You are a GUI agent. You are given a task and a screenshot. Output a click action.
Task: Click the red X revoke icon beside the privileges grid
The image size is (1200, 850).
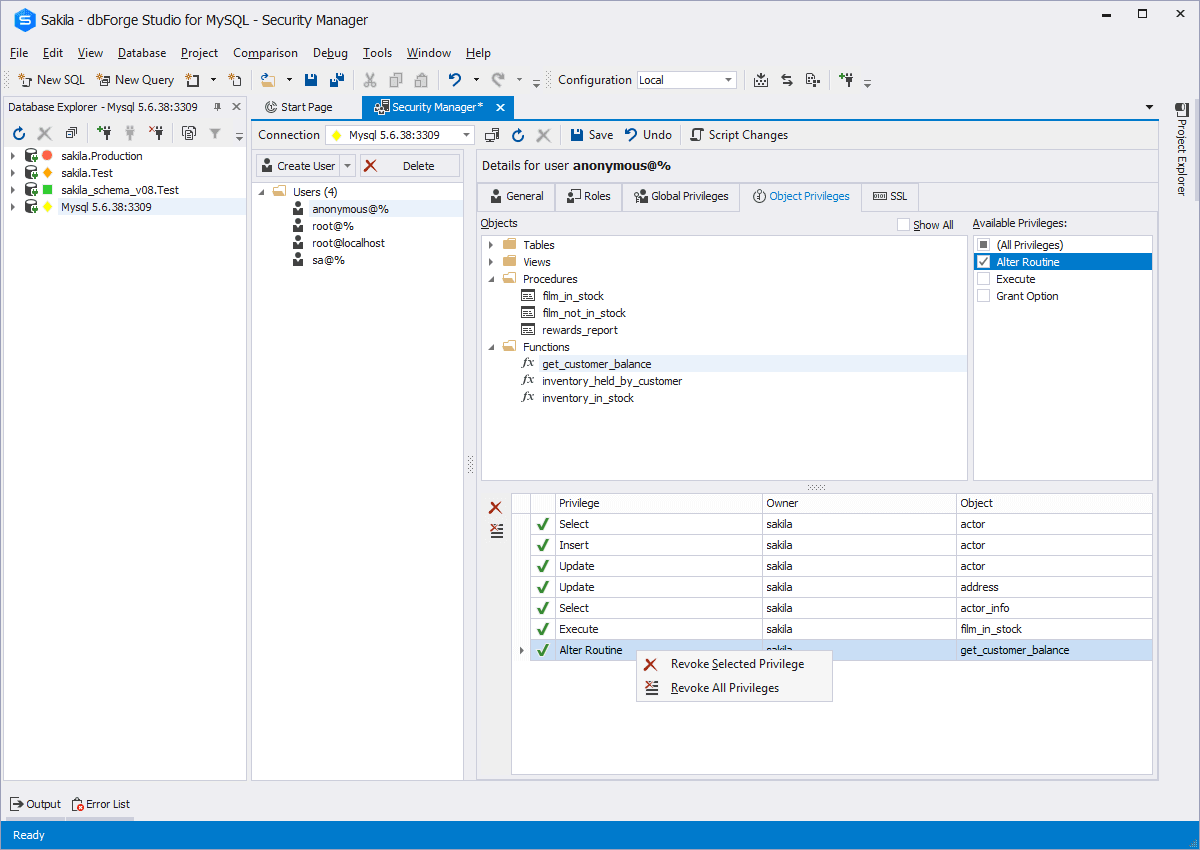(x=495, y=508)
